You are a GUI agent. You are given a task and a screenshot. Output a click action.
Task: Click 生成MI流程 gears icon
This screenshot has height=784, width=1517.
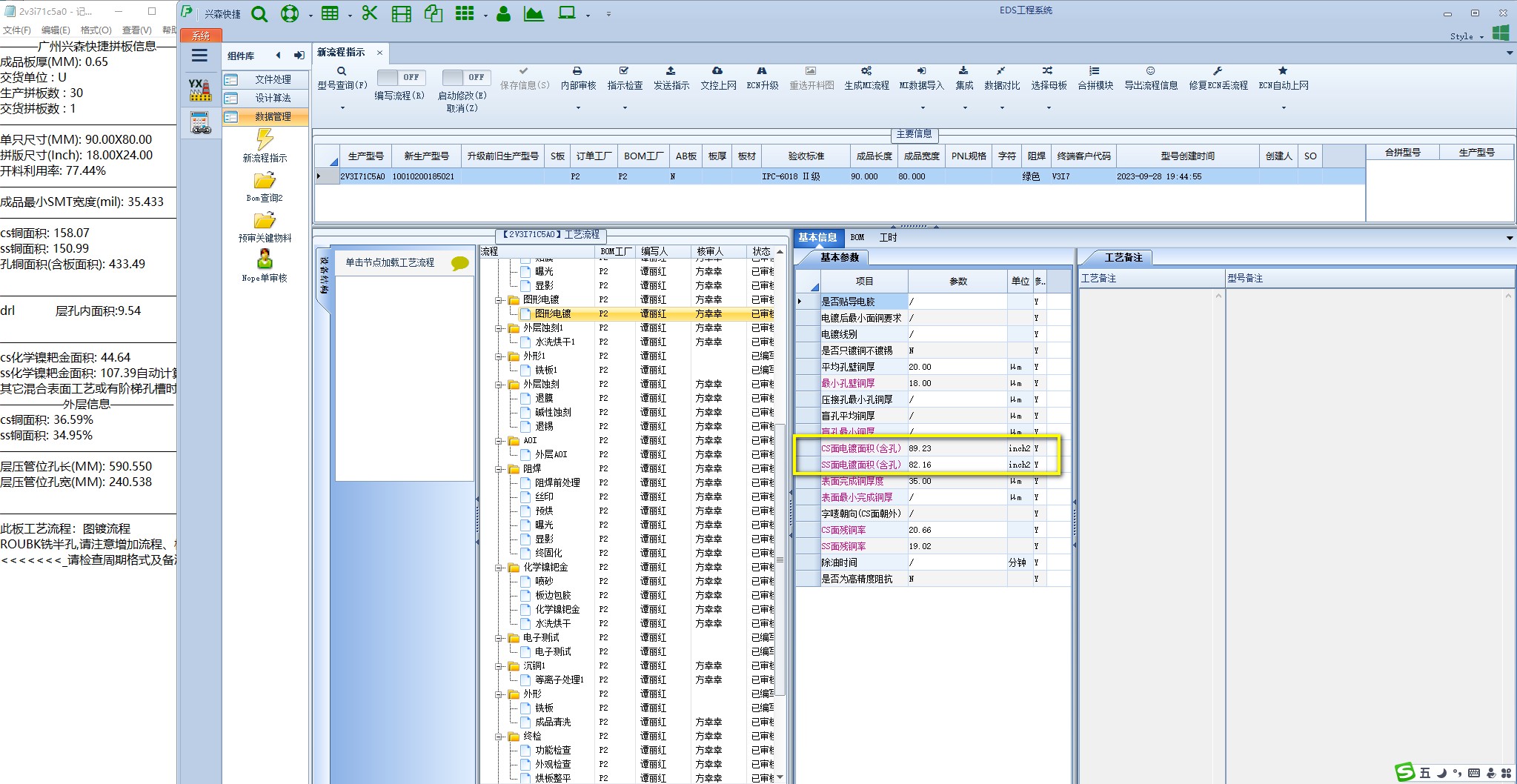coord(866,70)
